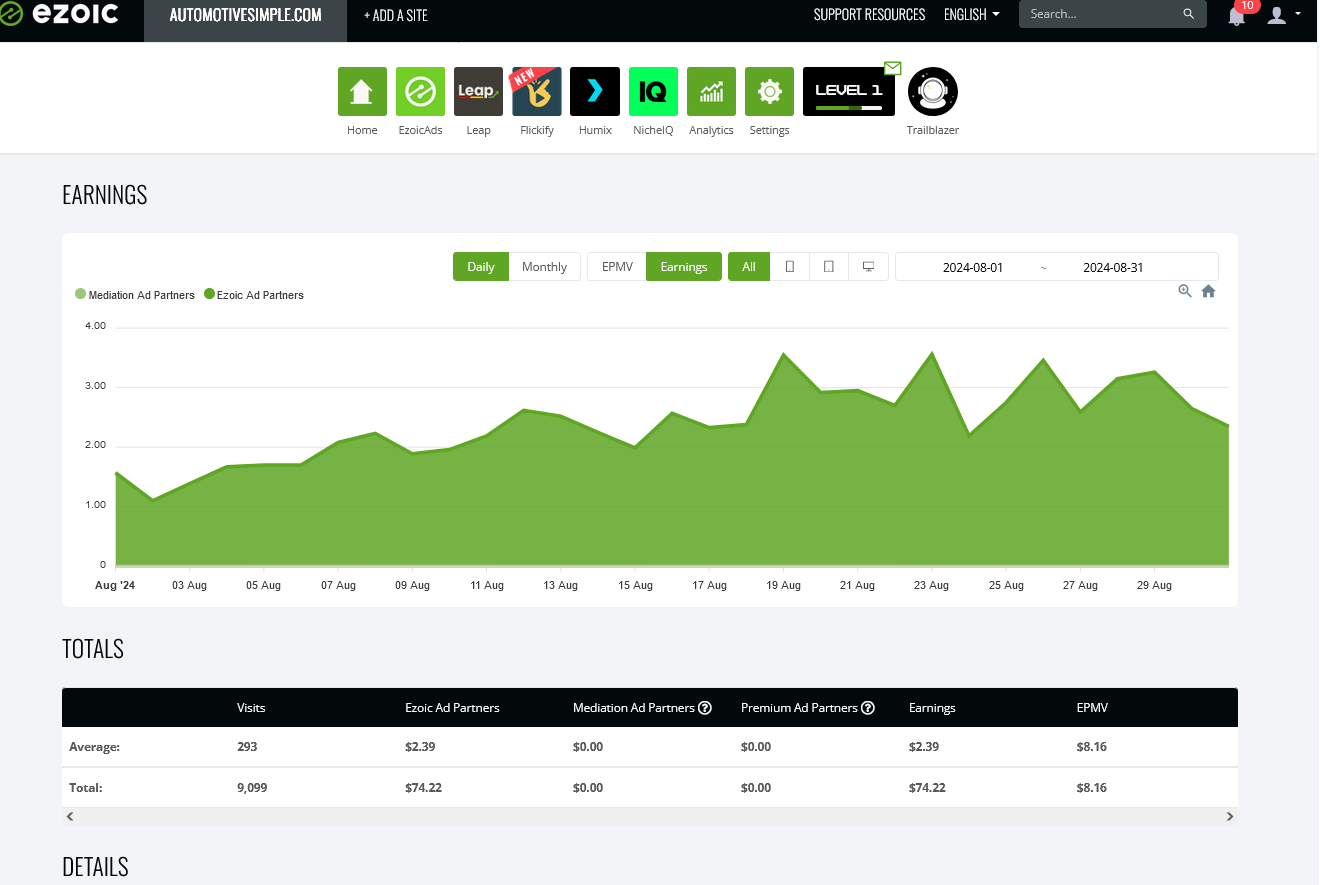Click the table scroll left arrow
Image resolution: width=1320 pixels, height=885 pixels.
[x=70, y=817]
